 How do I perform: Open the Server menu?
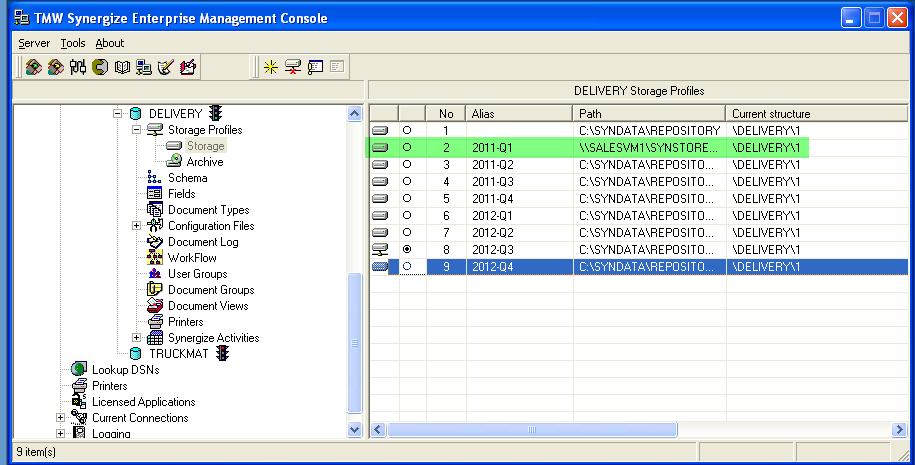click(33, 43)
